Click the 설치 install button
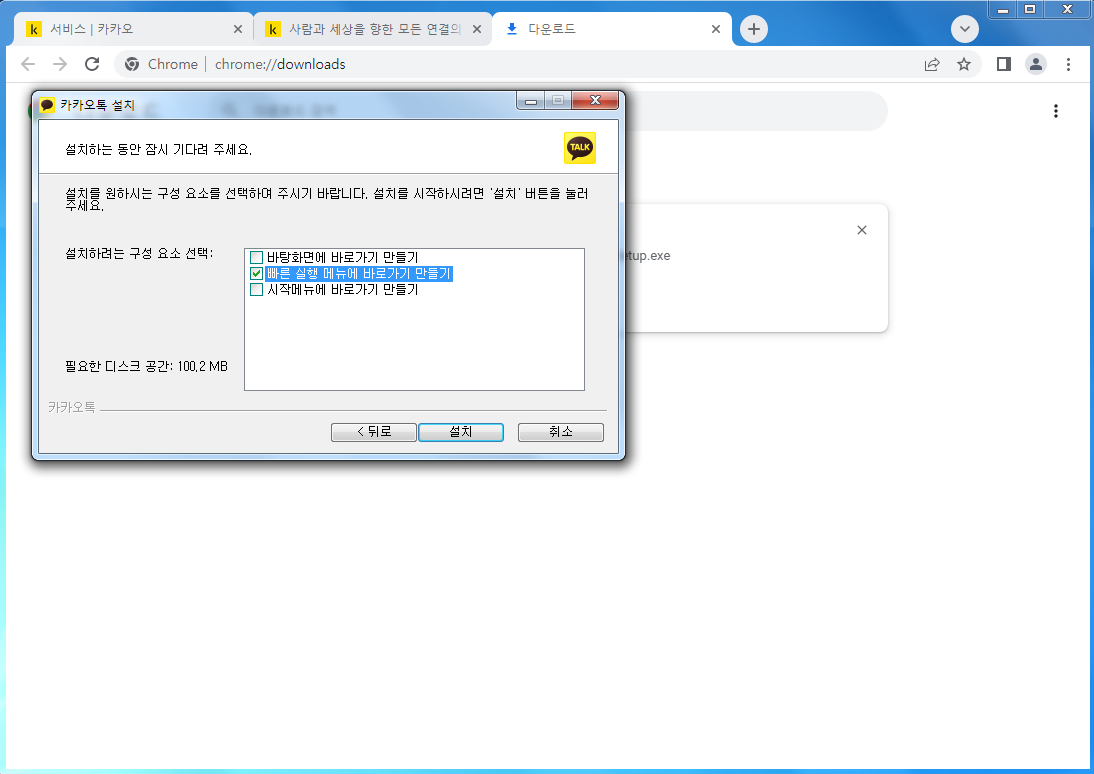1094x774 pixels. tap(460, 432)
